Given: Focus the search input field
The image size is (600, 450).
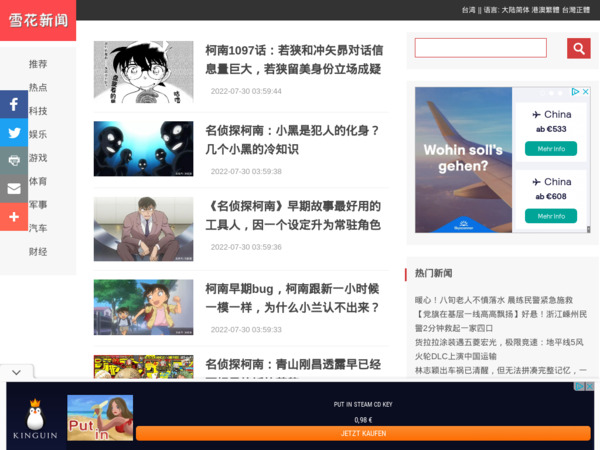Looking at the screenshot, I should (481, 48).
